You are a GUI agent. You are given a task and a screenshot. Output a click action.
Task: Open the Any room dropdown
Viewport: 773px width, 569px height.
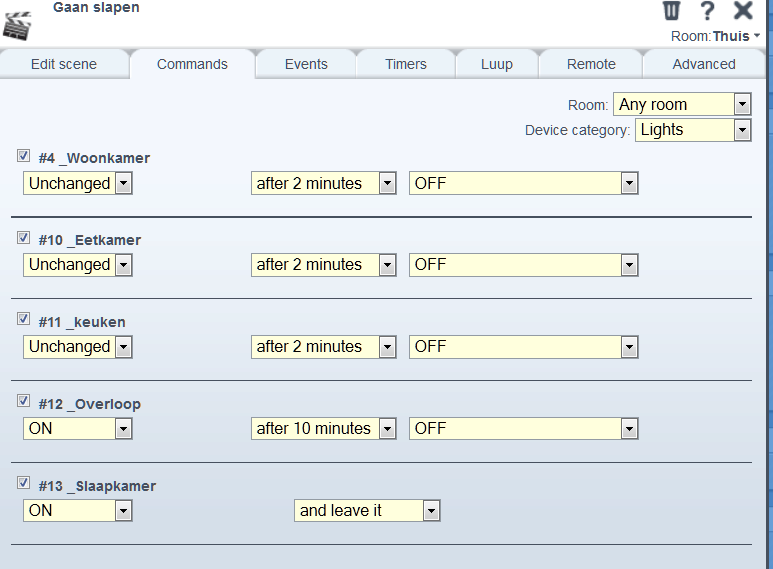tap(681, 104)
